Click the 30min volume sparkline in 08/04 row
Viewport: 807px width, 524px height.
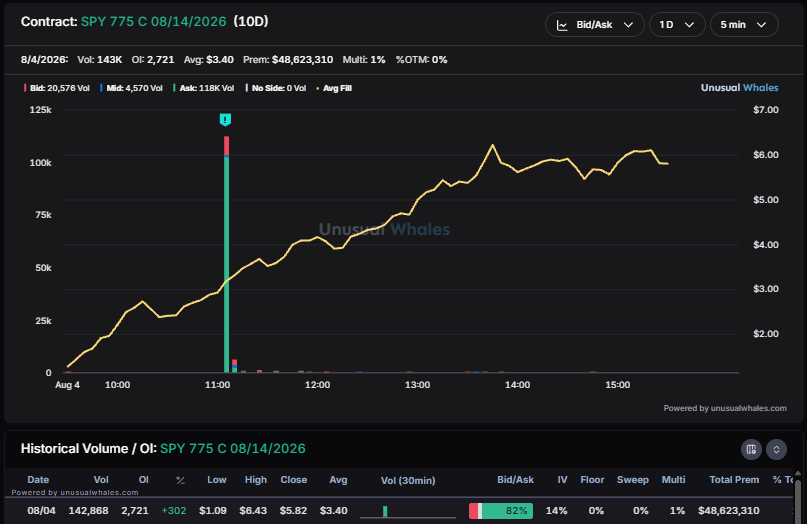[408, 511]
